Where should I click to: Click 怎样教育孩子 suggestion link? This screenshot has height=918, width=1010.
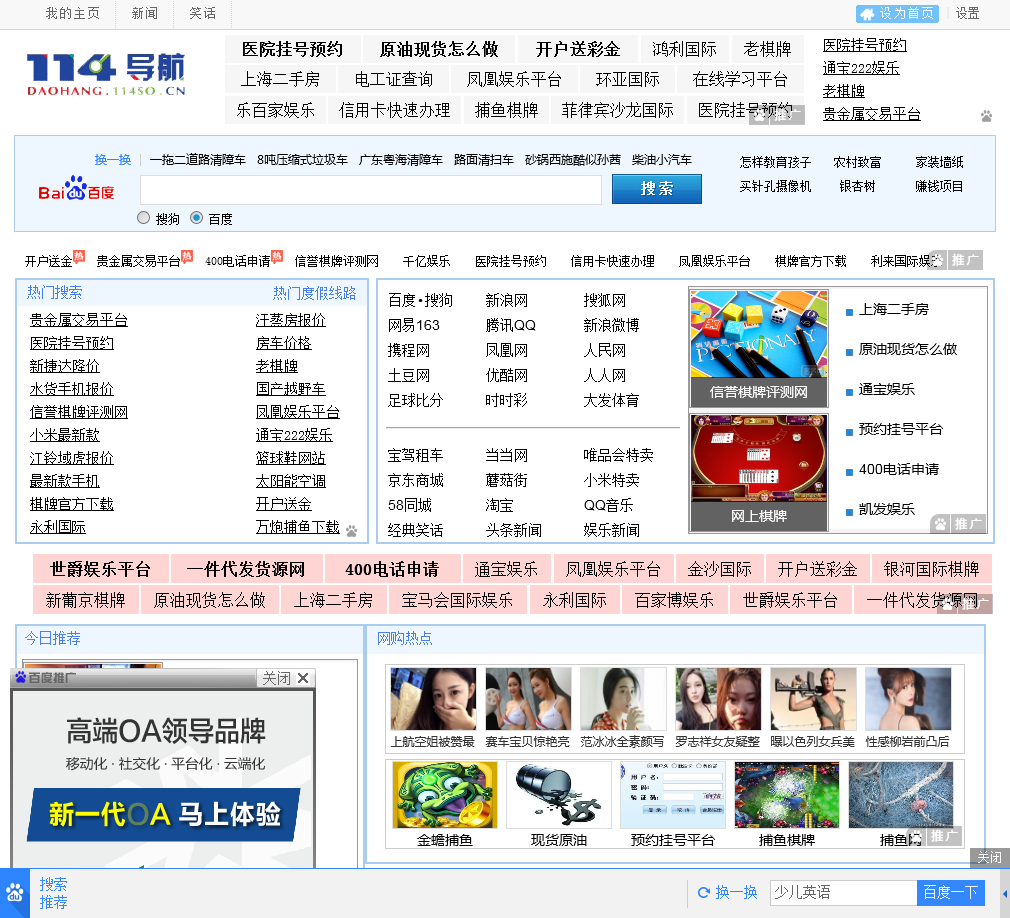click(775, 162)
